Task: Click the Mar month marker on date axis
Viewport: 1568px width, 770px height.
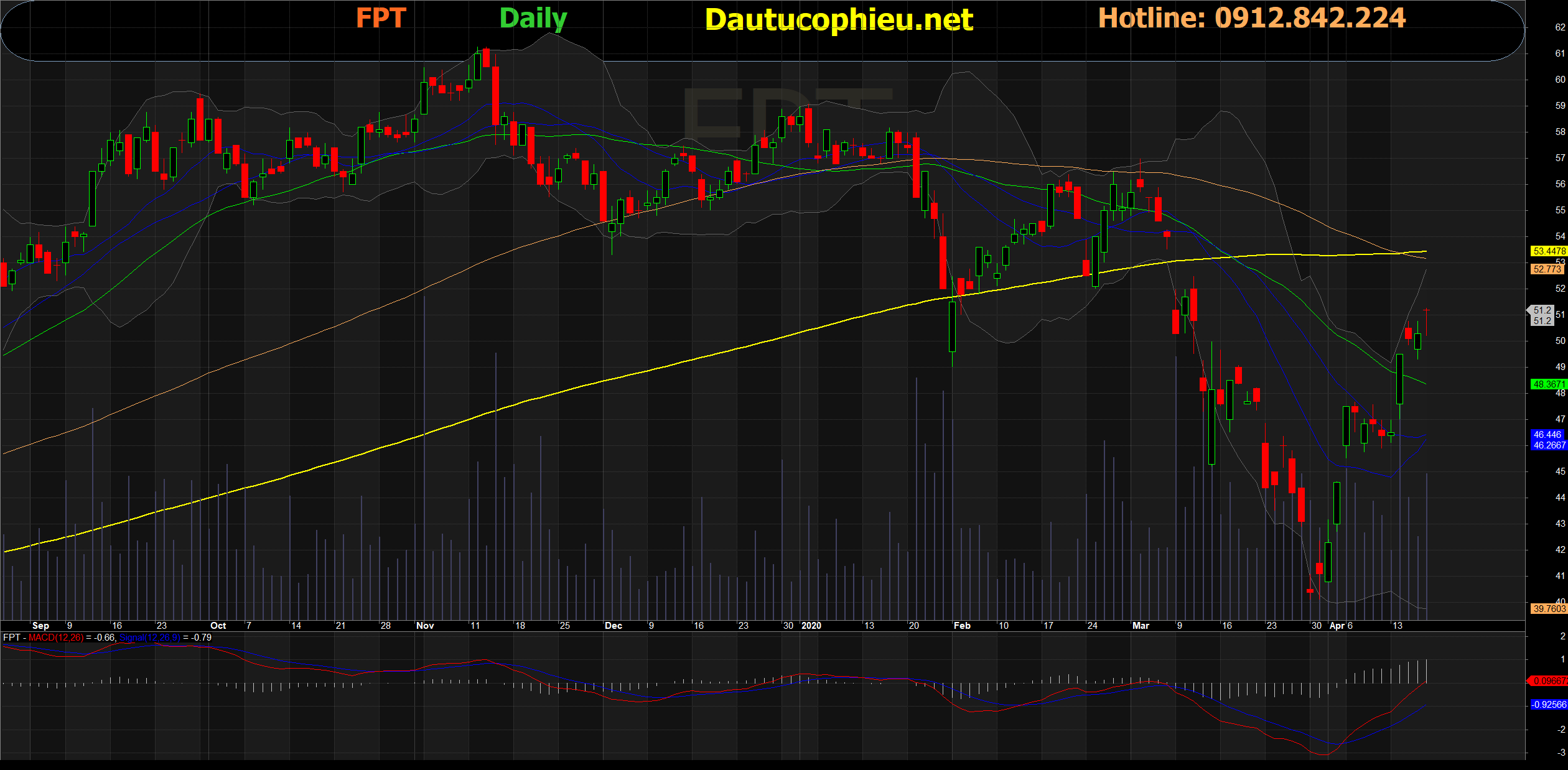Action: (x=1141, y=626)
